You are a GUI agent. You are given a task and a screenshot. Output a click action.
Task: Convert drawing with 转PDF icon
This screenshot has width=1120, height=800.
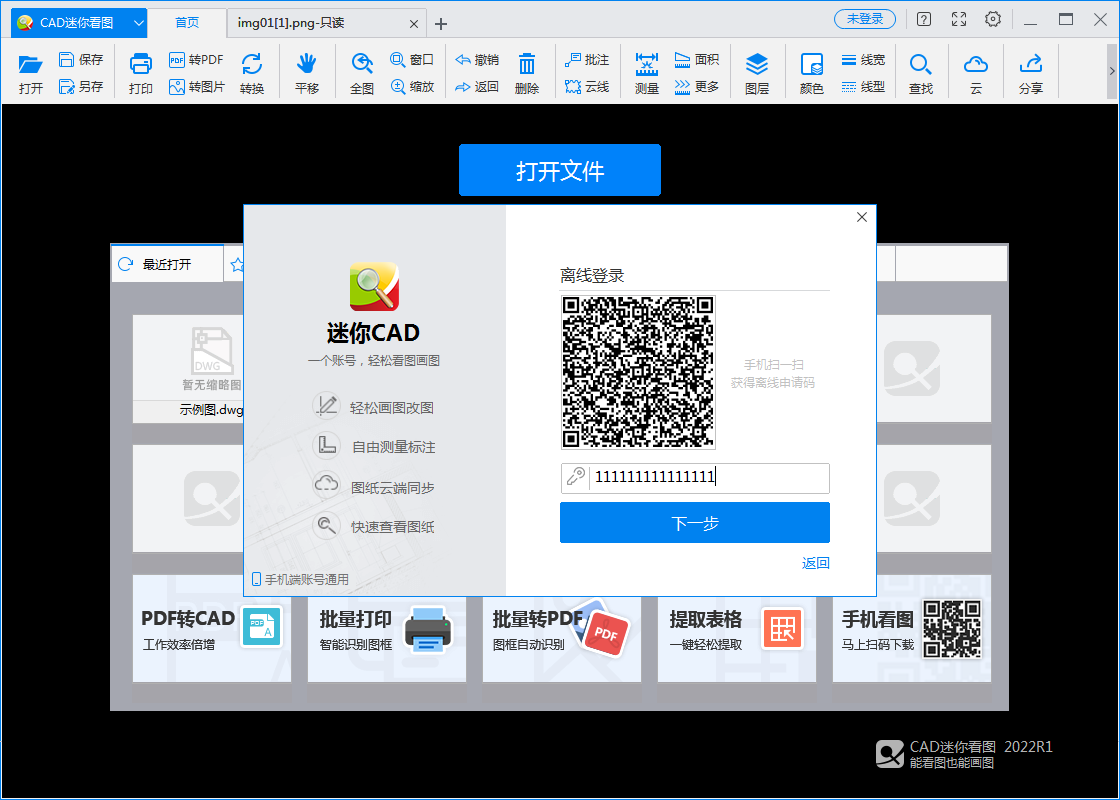pyautogui.click(x=196, y=59)
